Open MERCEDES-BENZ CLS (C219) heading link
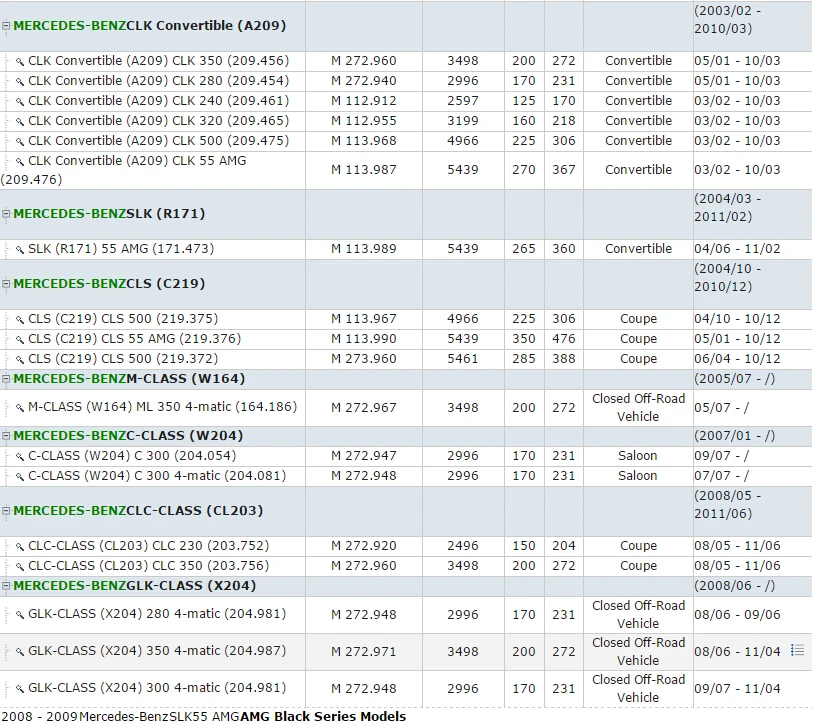 click(x=109, y=284)
